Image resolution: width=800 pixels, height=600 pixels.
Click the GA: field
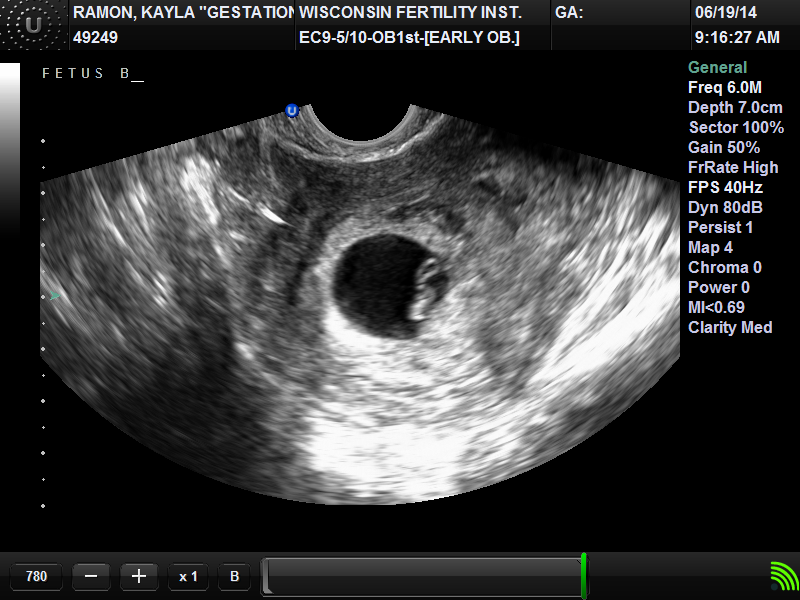(x=569, y=13)
